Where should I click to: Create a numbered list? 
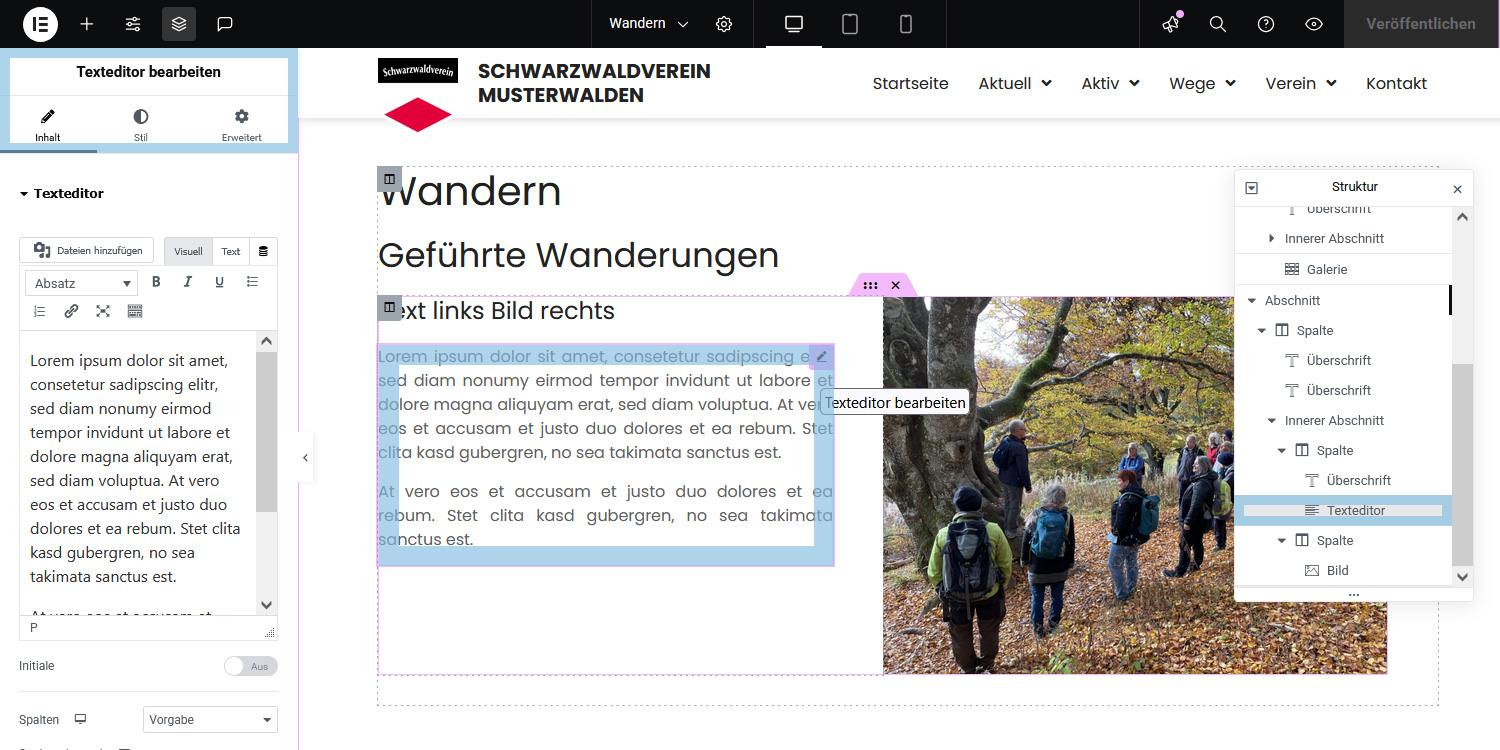pos(39,311)
